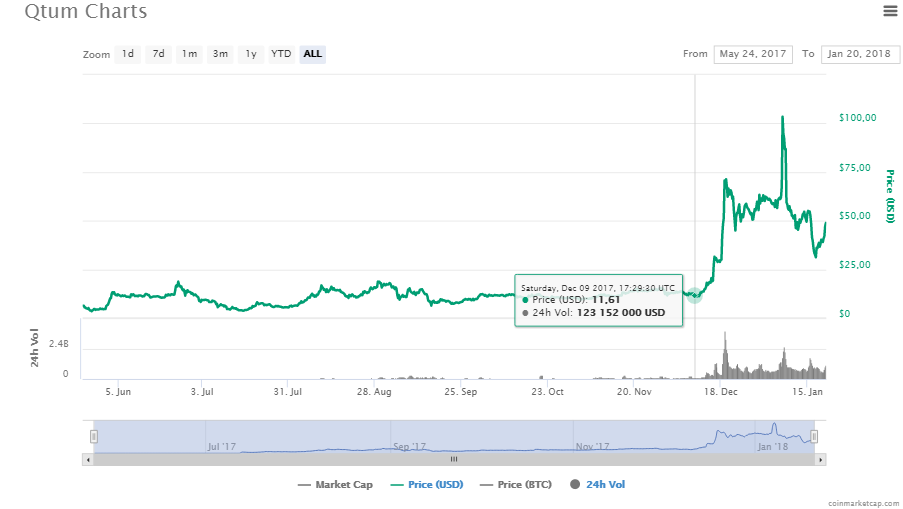Toggle the 24h Vol series
The image size is (903, 509).
[598, 485]
